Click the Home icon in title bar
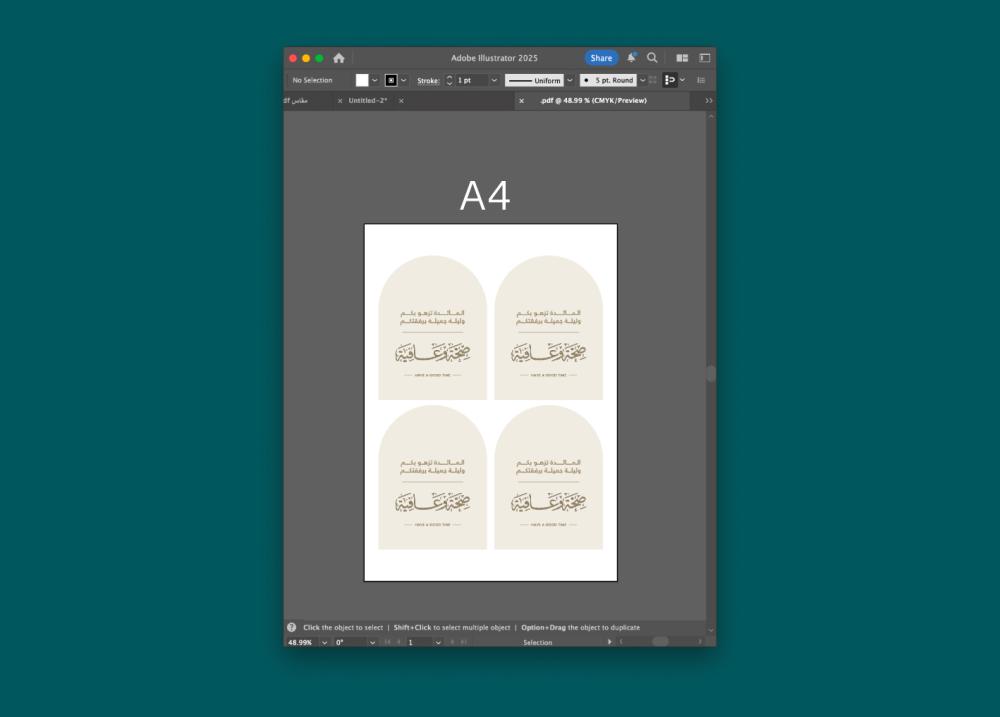The image size is (1000, 717). pyautogui.click(x=339, y=58)
